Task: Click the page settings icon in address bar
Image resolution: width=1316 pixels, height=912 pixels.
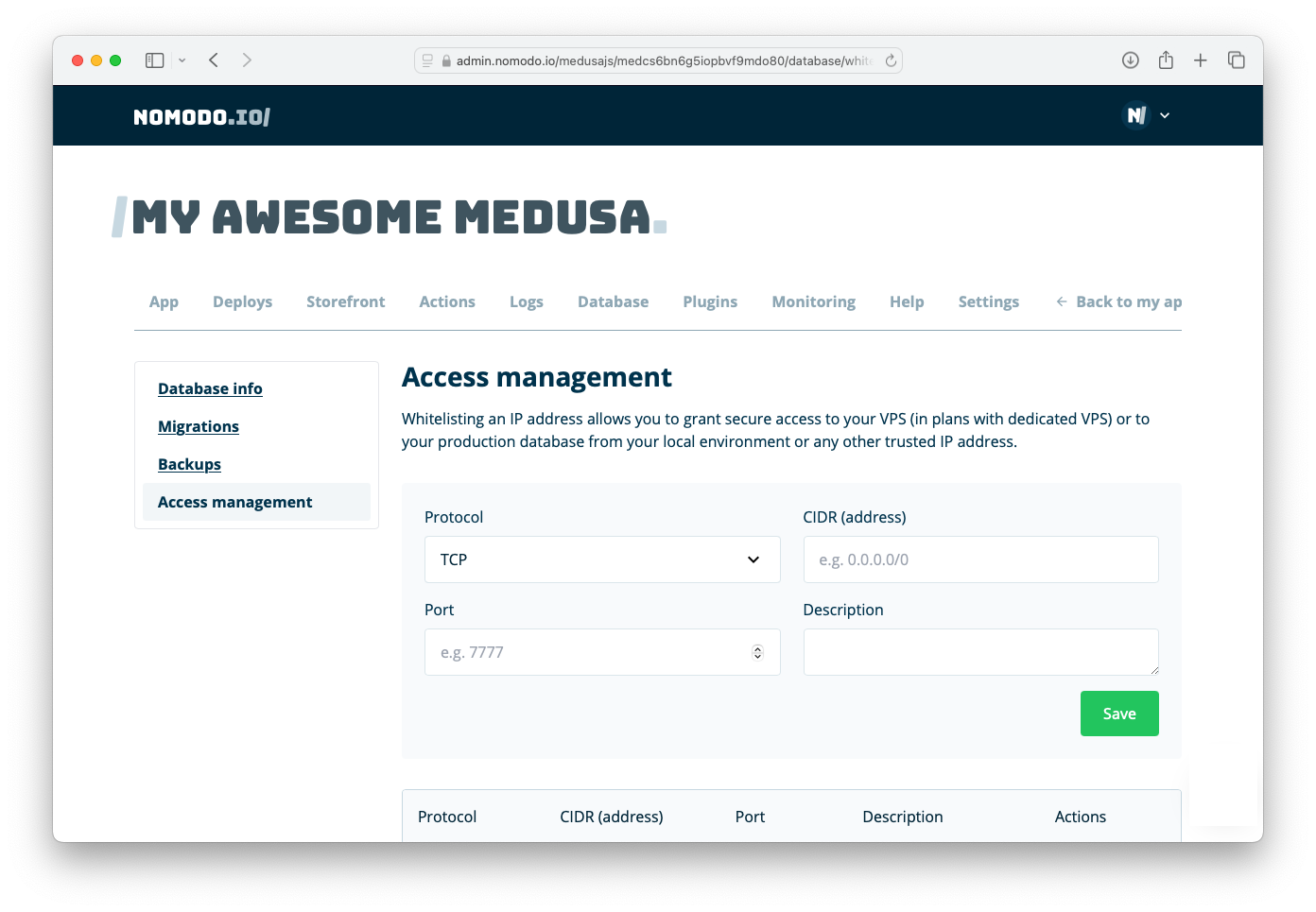Action: point(427,60)
